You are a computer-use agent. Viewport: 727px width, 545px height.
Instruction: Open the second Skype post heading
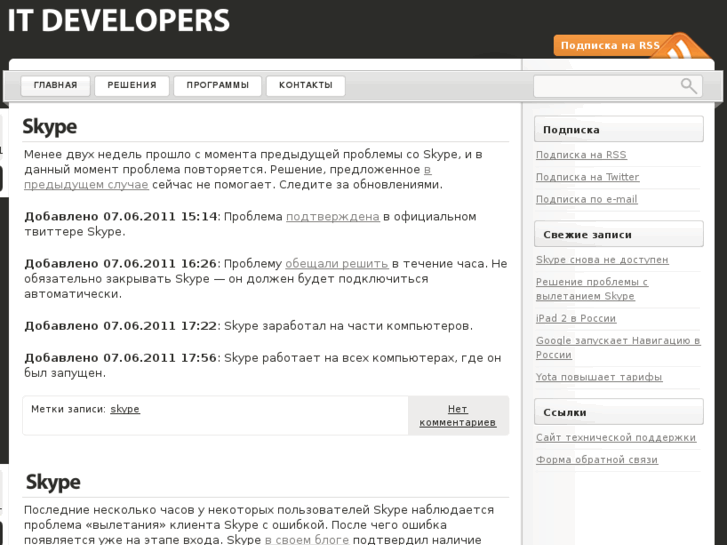53,482
